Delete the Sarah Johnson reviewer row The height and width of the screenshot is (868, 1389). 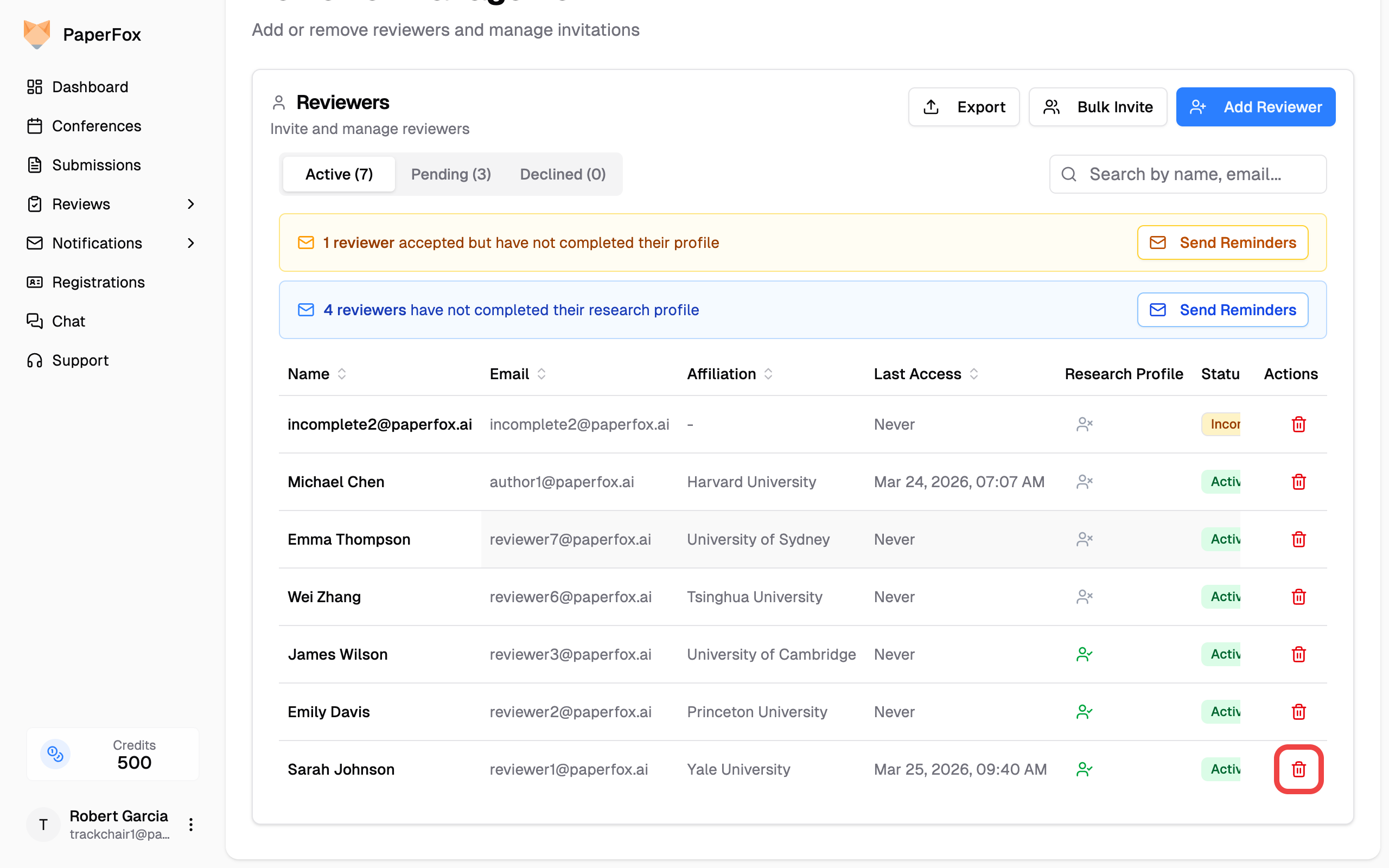pos(1298,769)
